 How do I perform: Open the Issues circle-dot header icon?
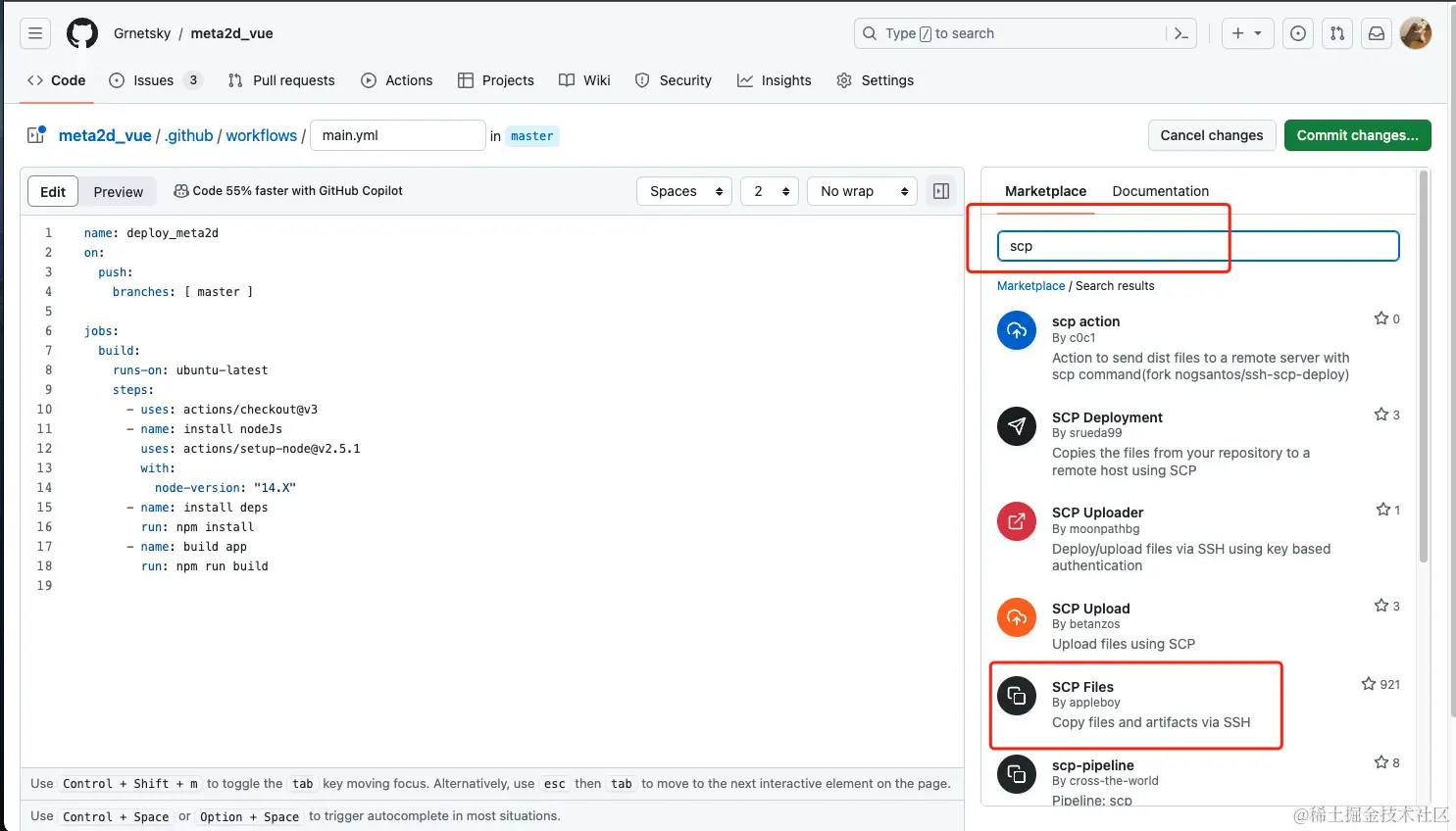click(x=1298, y=33)
